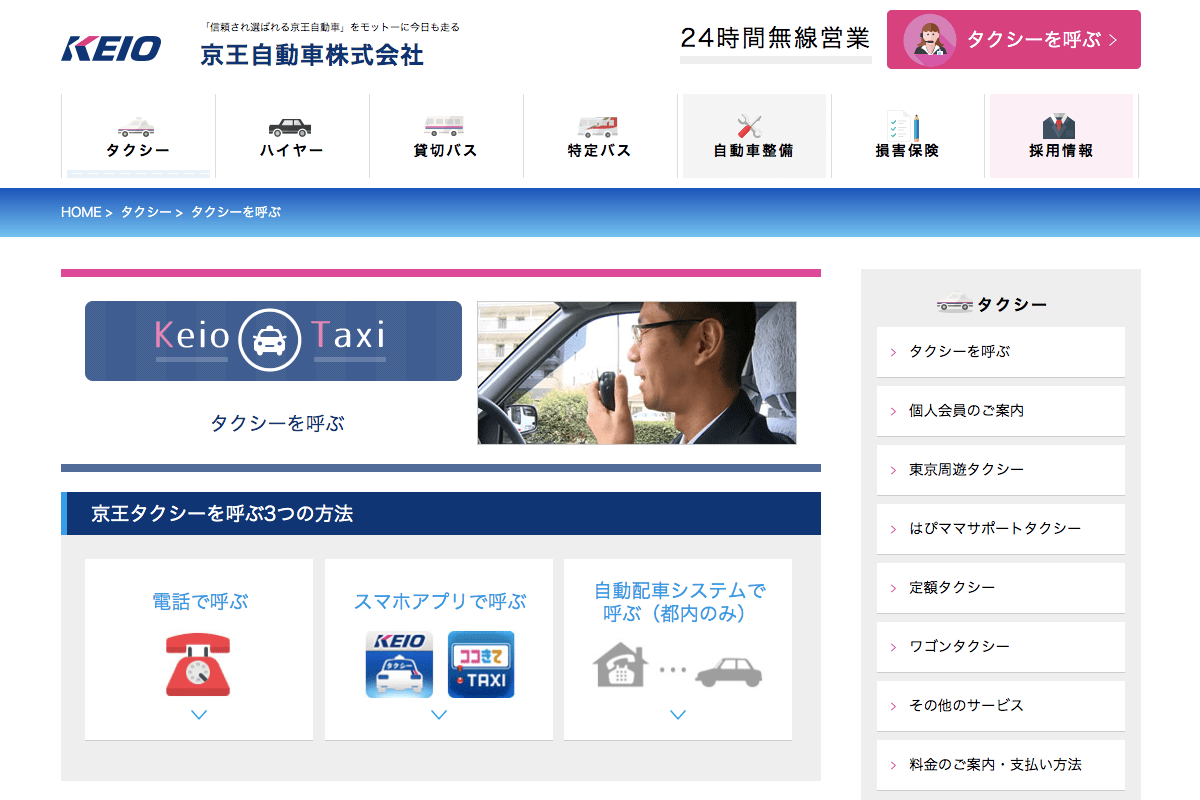The width and height of the screenshot is (1200, 800).
Task: Click the KEIO taxi app icon
Action: [x=399, y=664]
